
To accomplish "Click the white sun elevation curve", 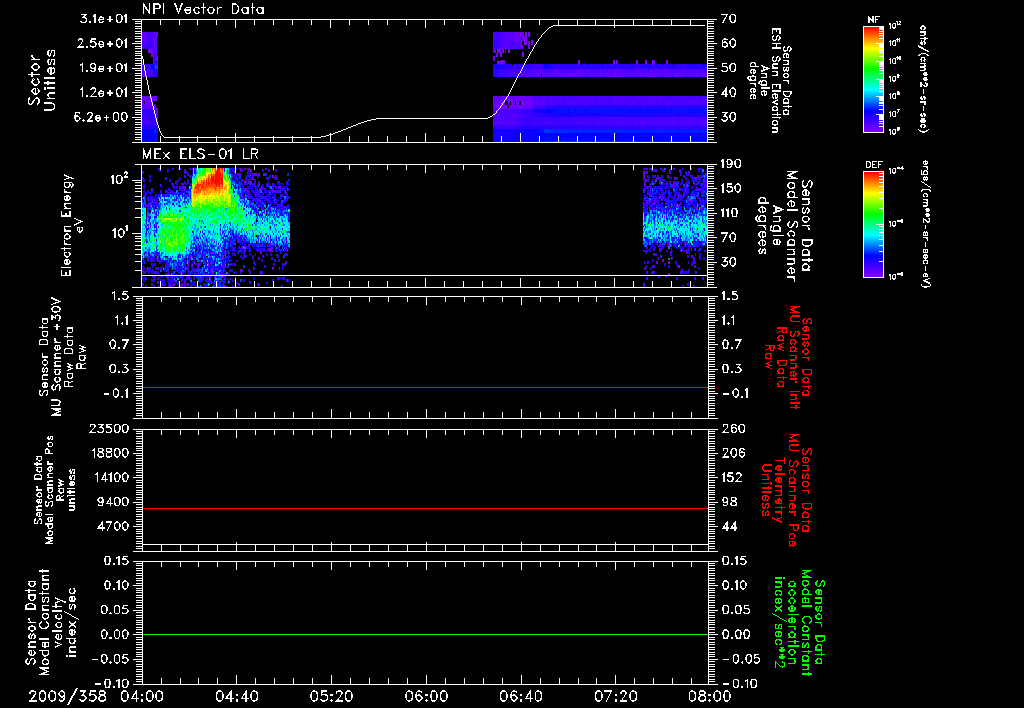I will click(425, 118).
